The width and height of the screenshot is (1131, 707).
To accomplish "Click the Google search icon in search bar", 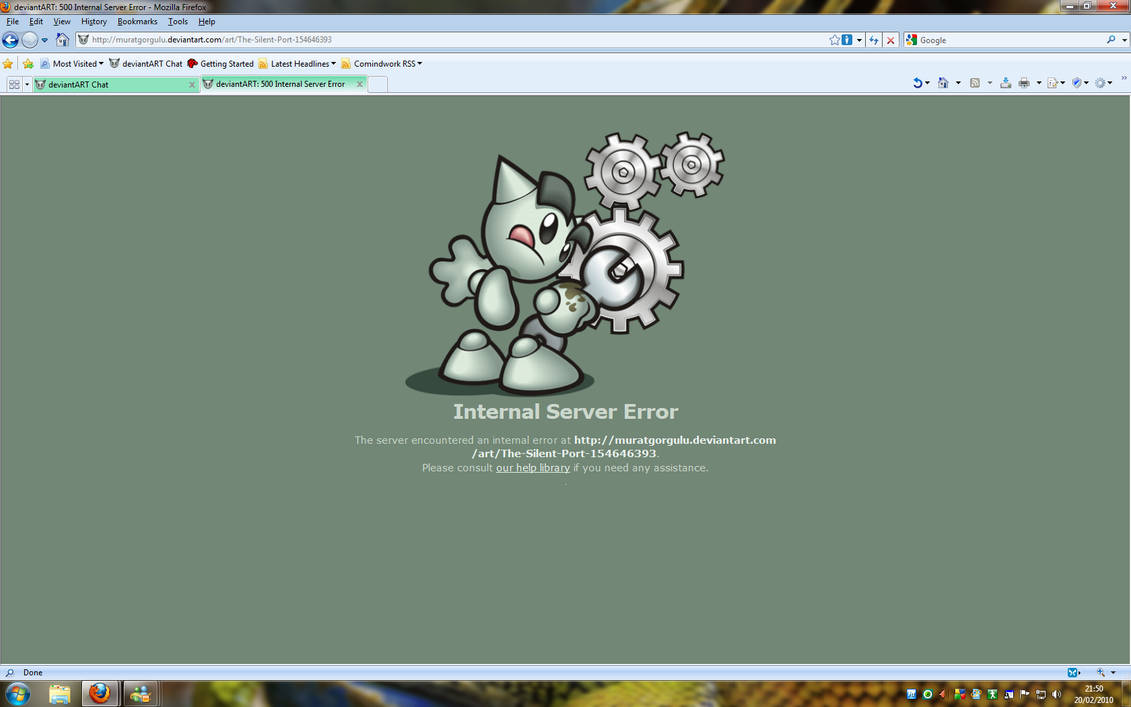I will (911, 40).
